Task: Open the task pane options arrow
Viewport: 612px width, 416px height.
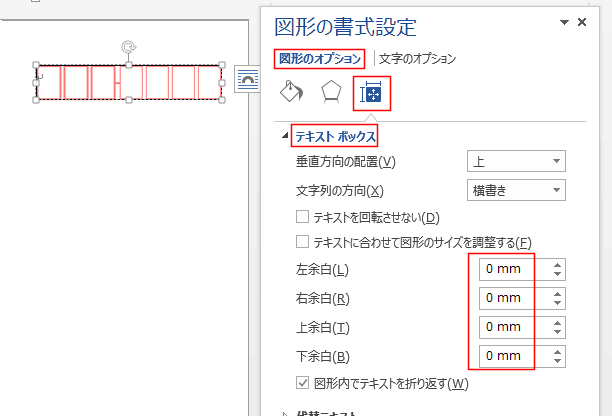Action: [579, 22]
